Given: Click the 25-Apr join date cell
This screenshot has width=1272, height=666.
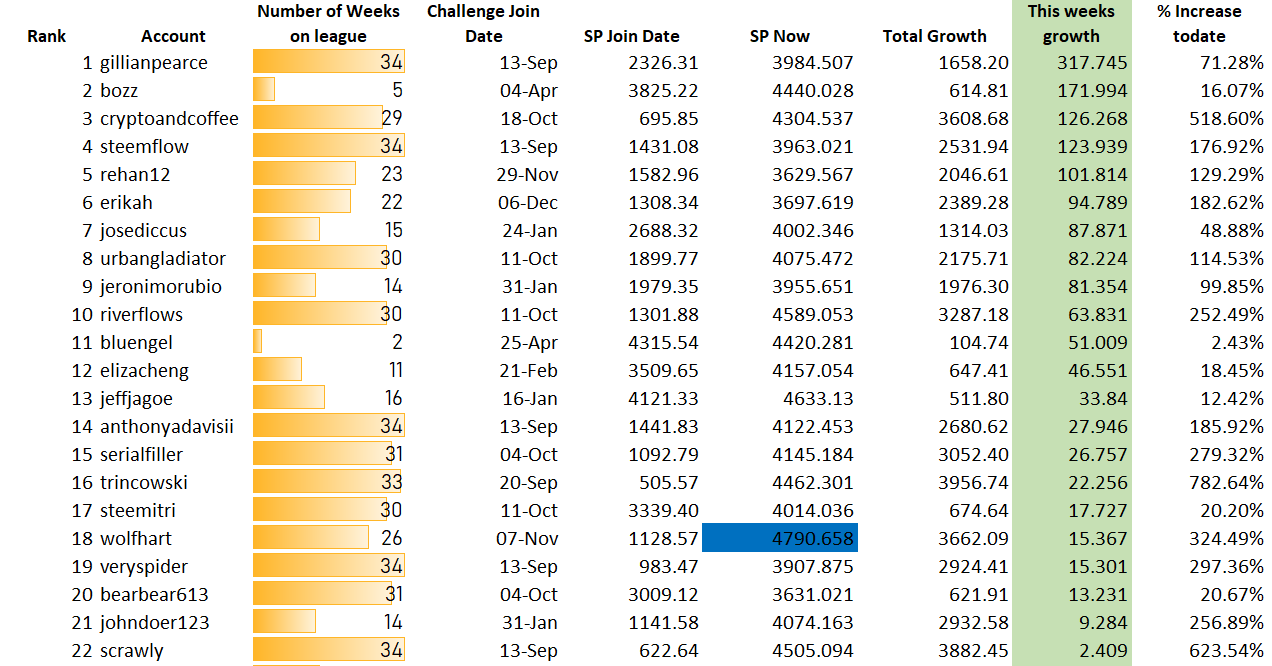Looking at the screenshot, I should (x=528, y=342).
